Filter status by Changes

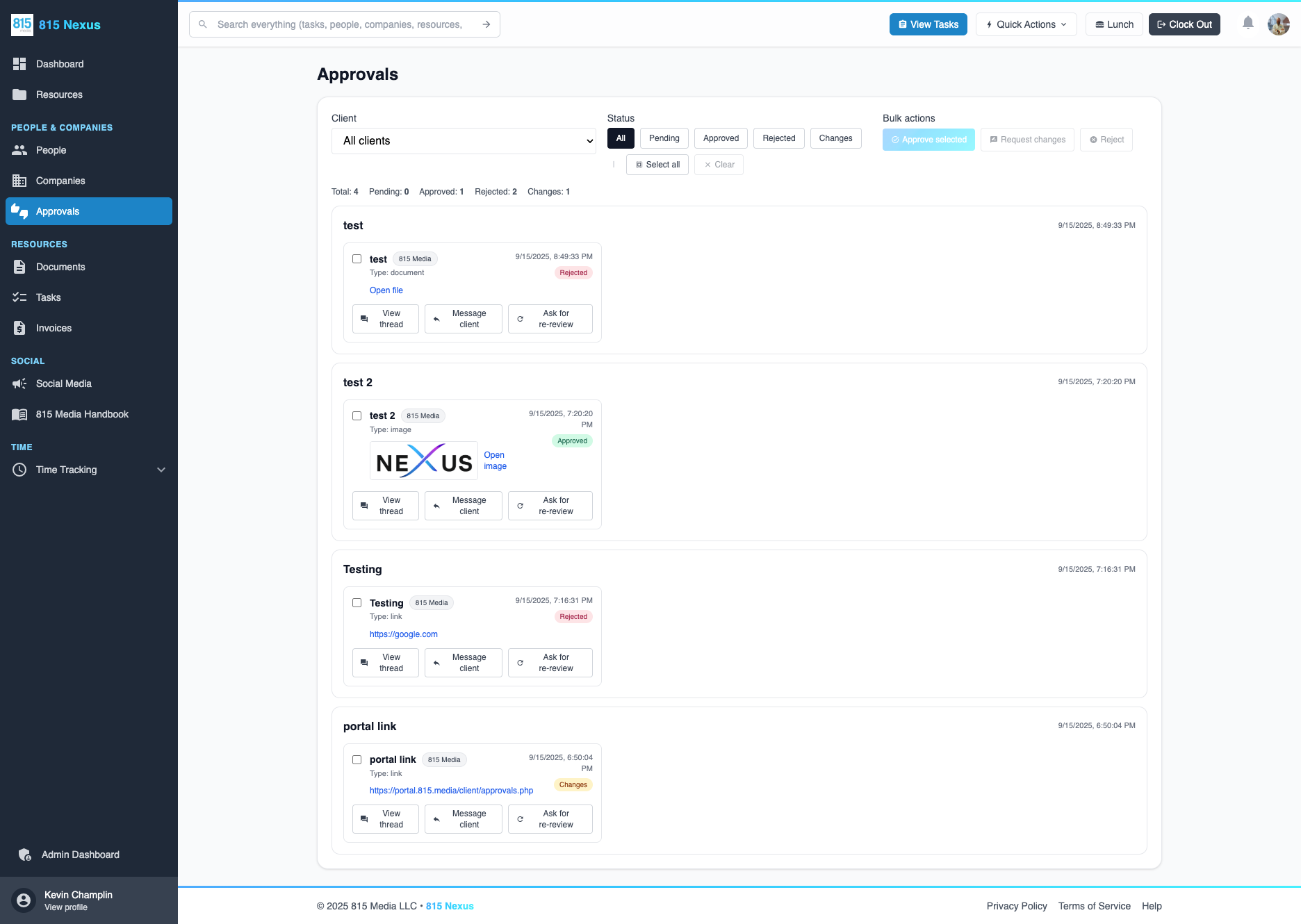tap(836, 138)
